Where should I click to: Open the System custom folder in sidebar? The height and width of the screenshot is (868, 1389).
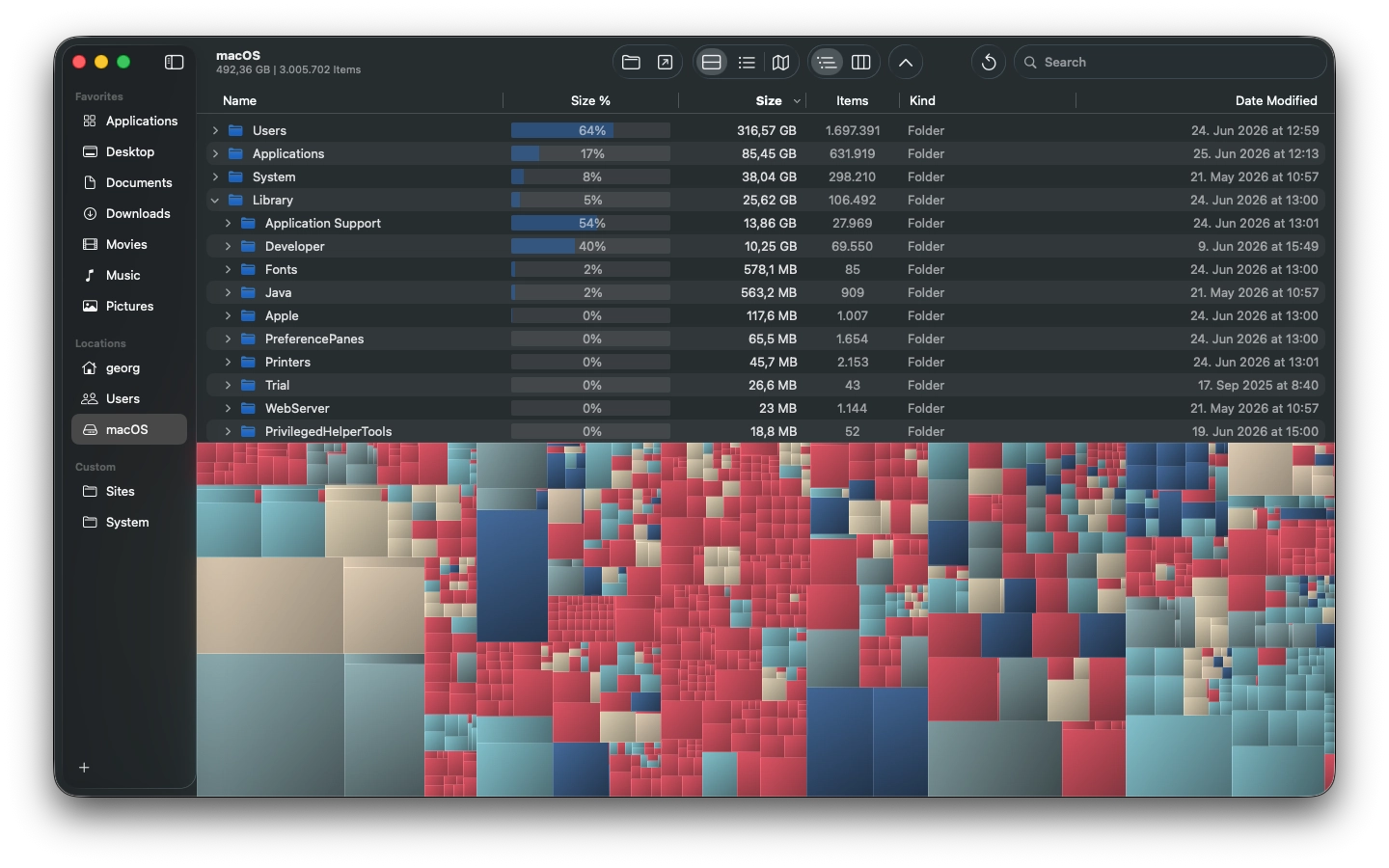[x=129, y=522]
